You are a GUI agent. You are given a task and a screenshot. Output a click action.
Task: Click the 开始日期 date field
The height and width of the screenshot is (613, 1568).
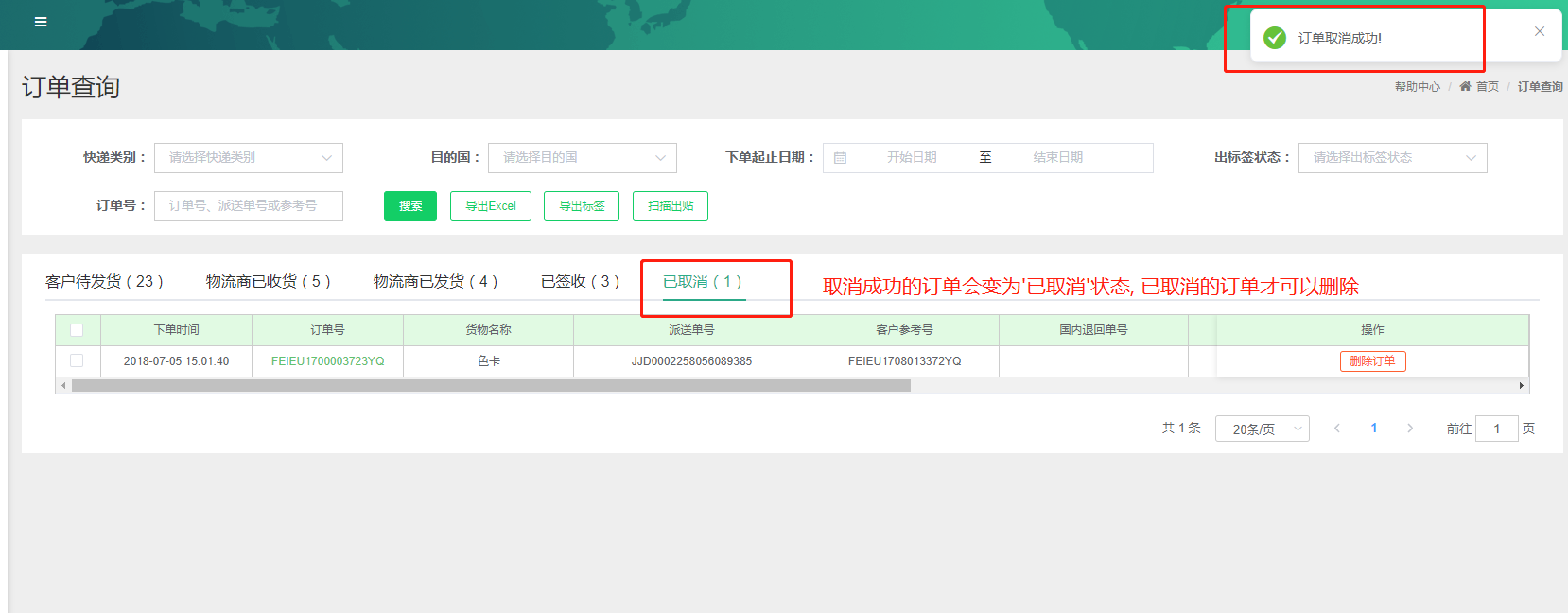pyautogui.click(x=912, y=158)
